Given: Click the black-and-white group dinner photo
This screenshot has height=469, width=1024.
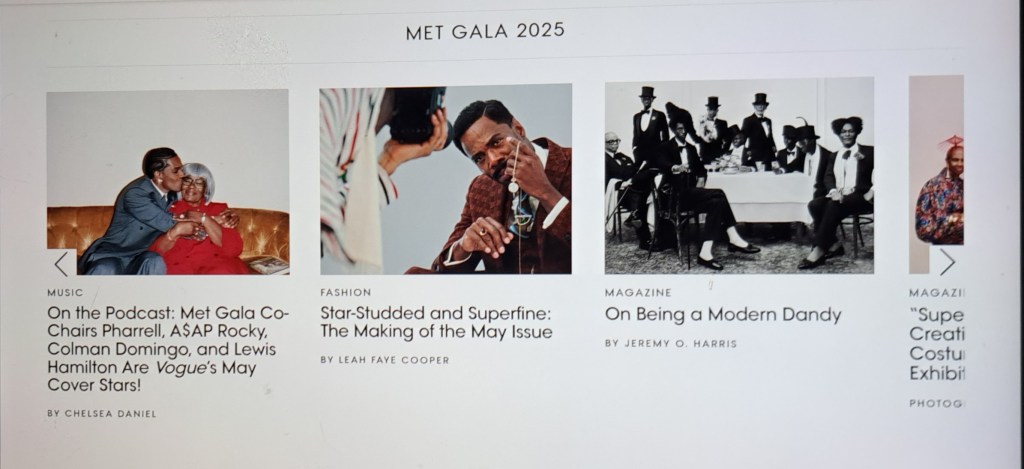Looking at the screenshot, I should pyautogui.click(x=739, y=176).
